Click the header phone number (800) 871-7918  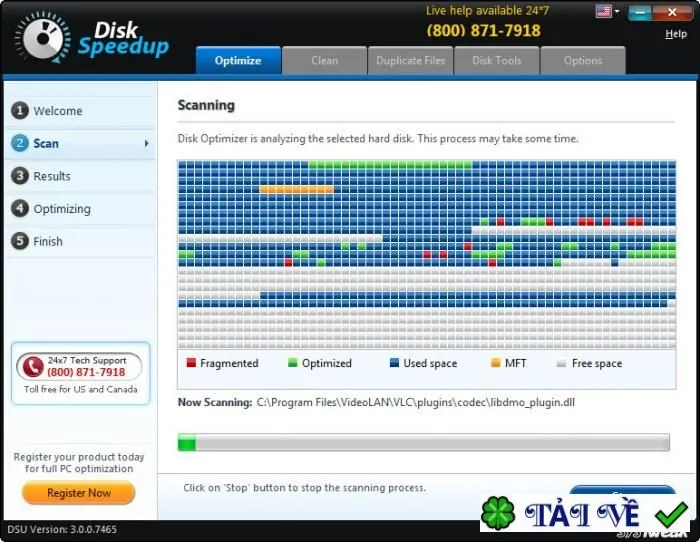point(483,30)
